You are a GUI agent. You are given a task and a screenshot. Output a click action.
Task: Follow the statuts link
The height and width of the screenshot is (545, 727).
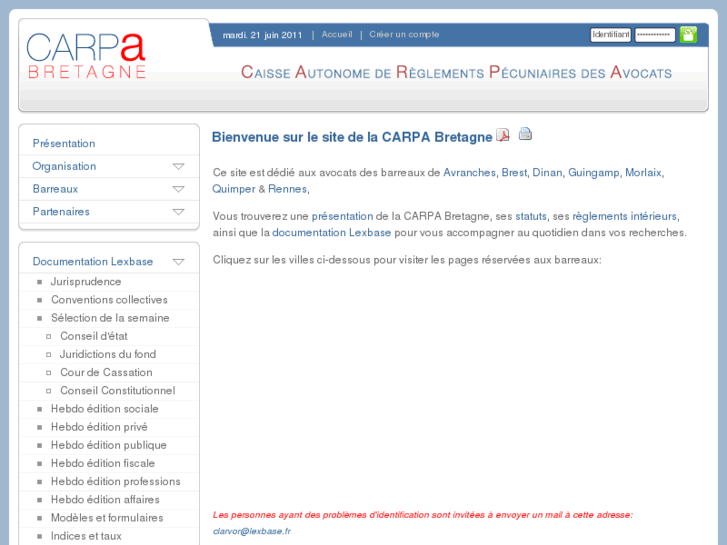pos(531,216)
